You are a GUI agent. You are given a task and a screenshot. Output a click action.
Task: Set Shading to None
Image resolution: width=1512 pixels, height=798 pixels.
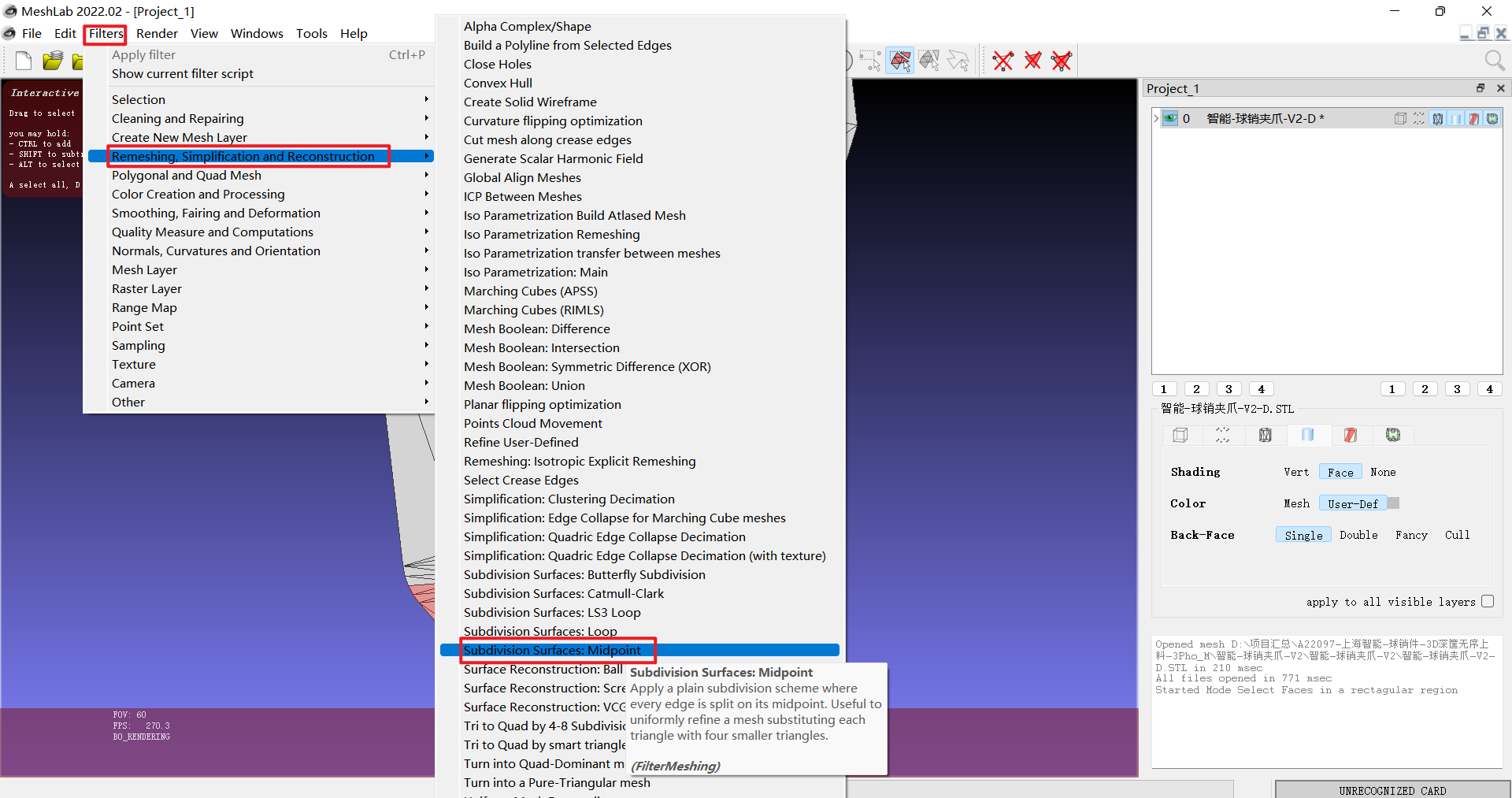click(1383, 472)
